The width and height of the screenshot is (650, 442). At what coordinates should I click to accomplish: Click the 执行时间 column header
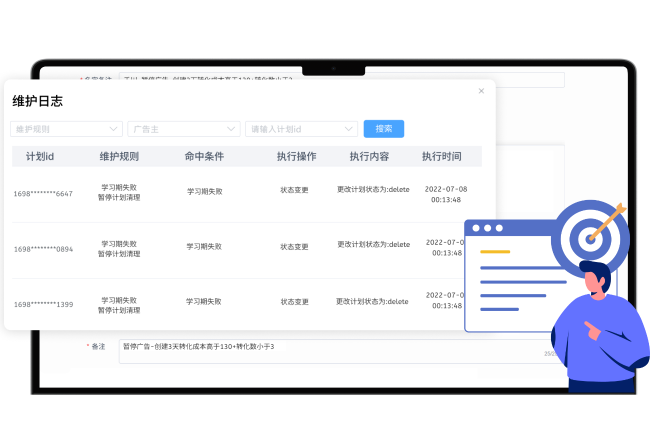click(441, 156)
